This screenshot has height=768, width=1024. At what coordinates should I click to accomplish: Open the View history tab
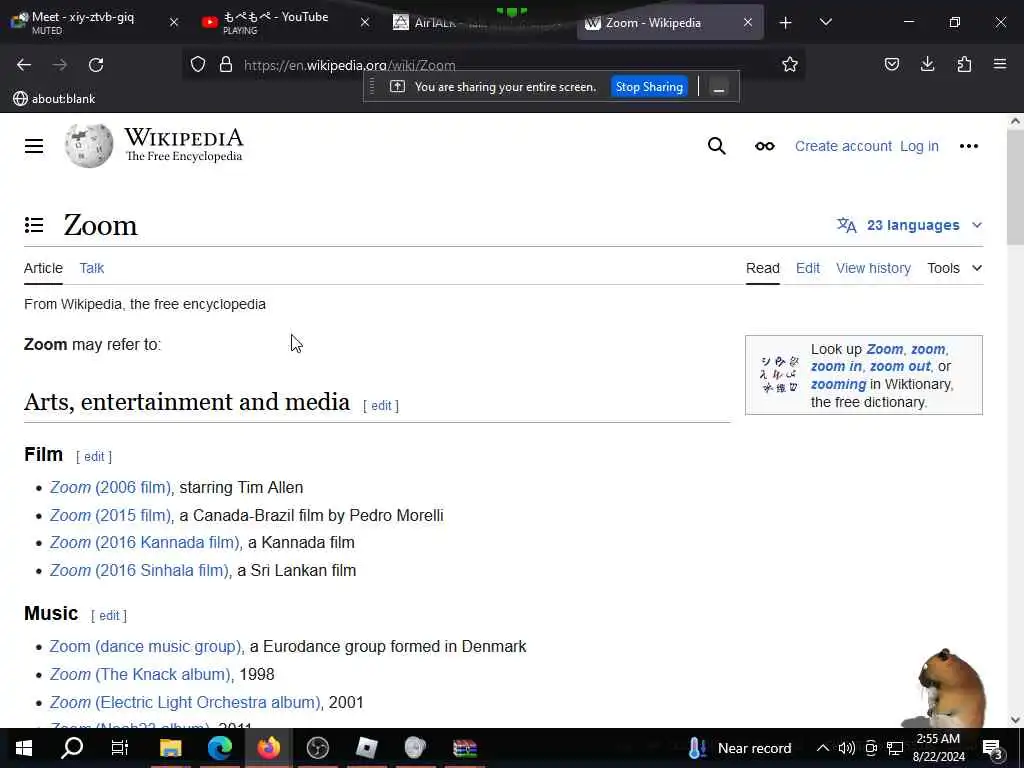point(873,268)
